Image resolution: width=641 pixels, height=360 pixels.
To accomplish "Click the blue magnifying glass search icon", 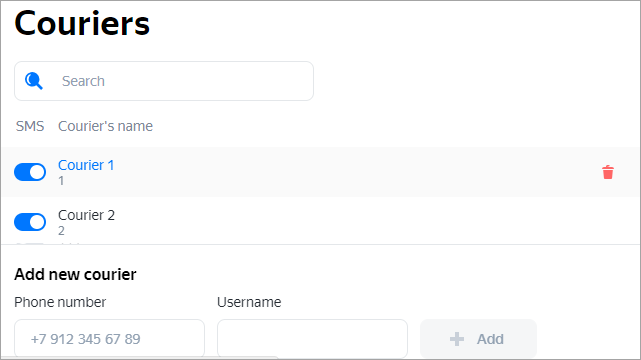I will click(x=34, y=81).
